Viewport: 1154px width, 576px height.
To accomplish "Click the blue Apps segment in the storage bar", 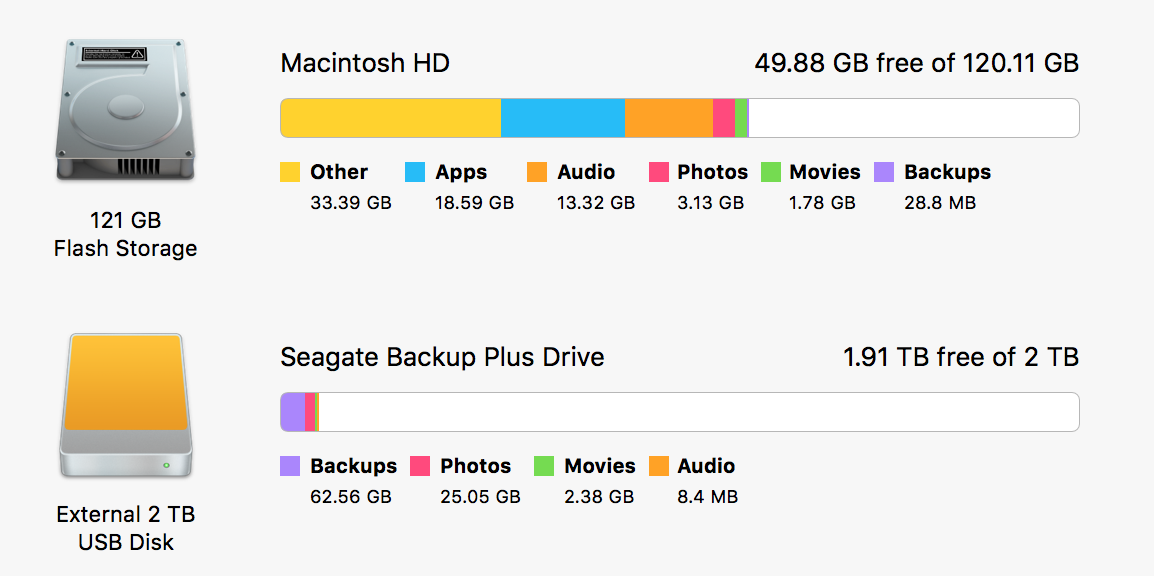I will tap(562, 117).
